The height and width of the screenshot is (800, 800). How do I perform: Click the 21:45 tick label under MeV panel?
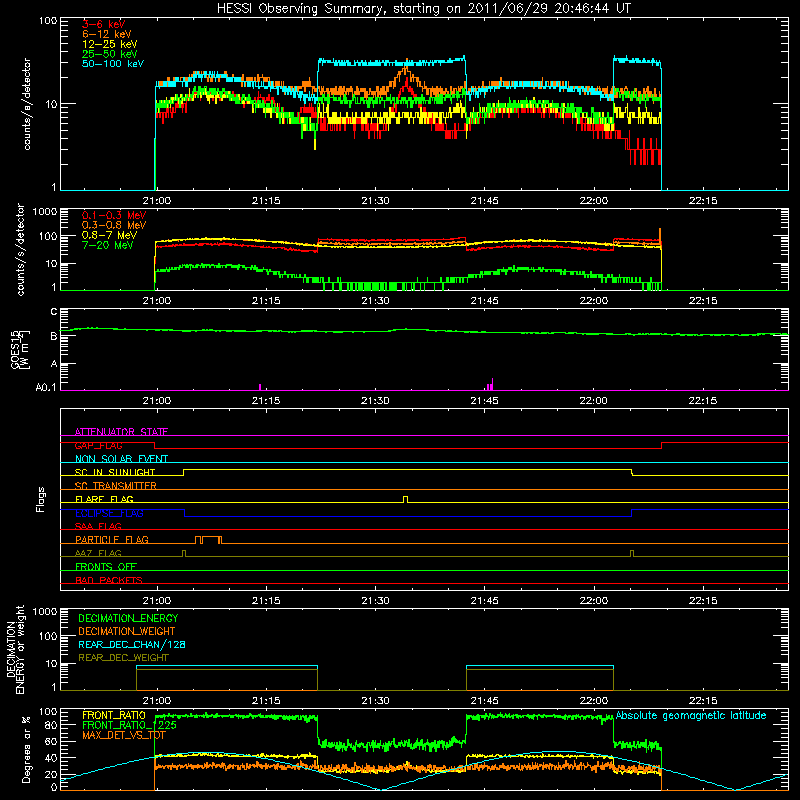[x=484, y=301]
